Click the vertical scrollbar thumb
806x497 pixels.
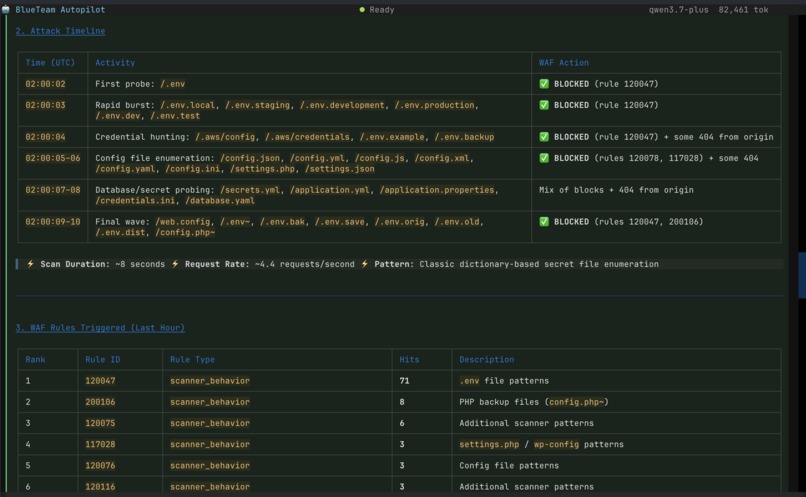pyautogui.click(x=802, y=275)
